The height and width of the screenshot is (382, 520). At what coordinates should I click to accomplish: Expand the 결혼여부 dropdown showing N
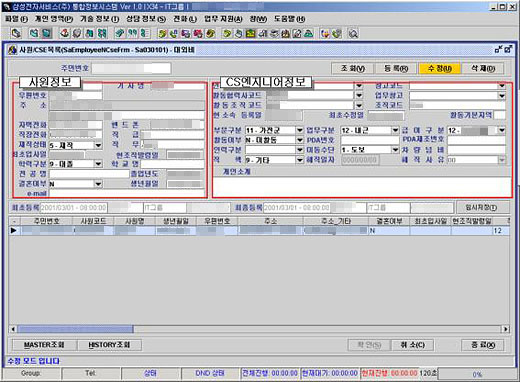coord(98,184)
